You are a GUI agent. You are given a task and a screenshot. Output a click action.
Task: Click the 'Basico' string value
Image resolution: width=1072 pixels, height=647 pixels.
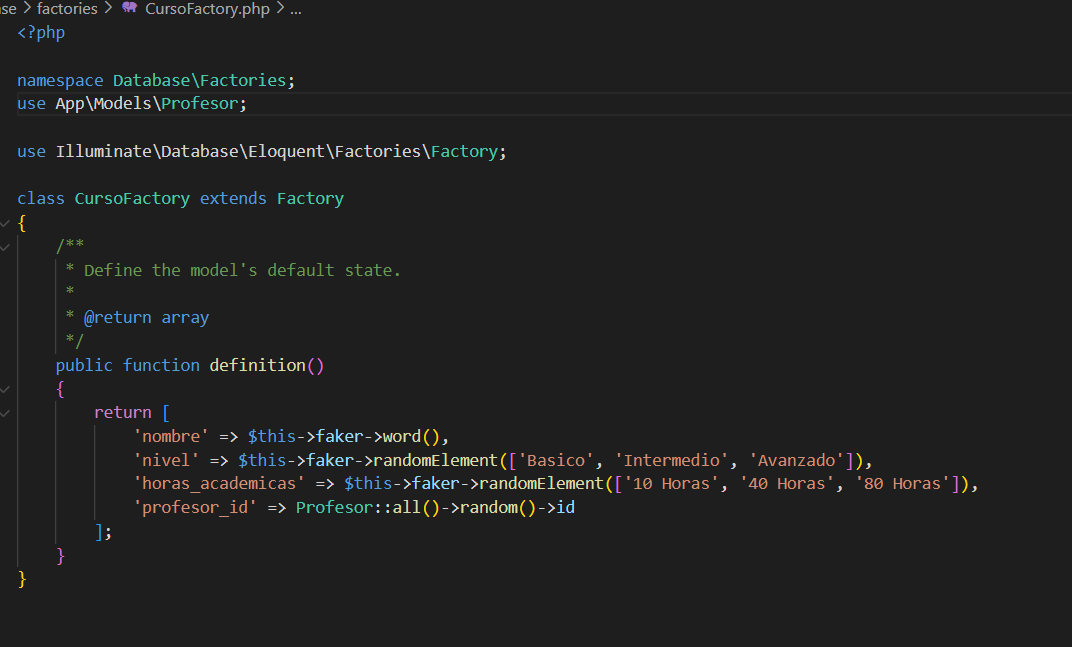557,460
